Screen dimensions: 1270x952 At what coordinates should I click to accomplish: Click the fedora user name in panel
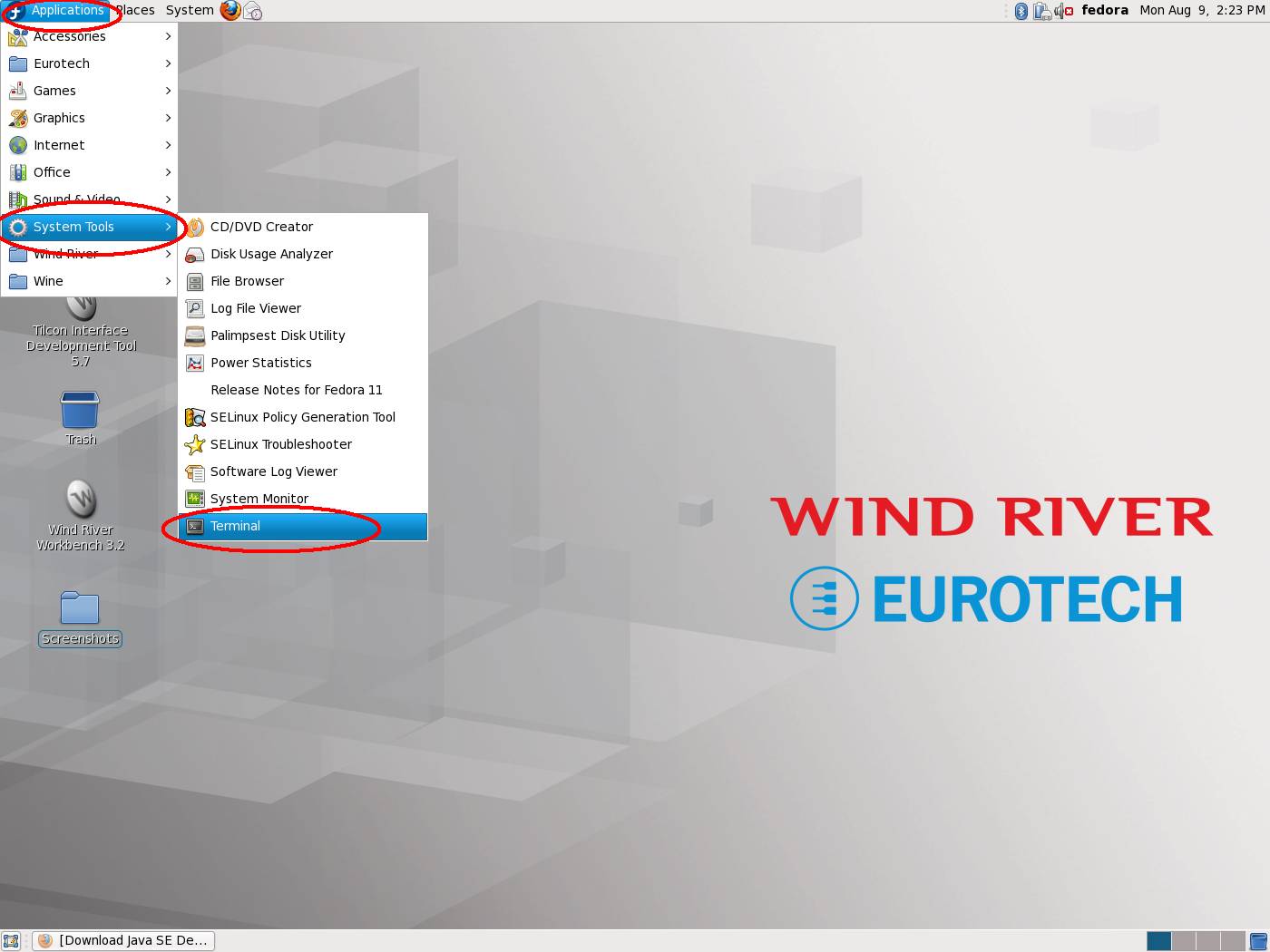tap(1105, 10)
